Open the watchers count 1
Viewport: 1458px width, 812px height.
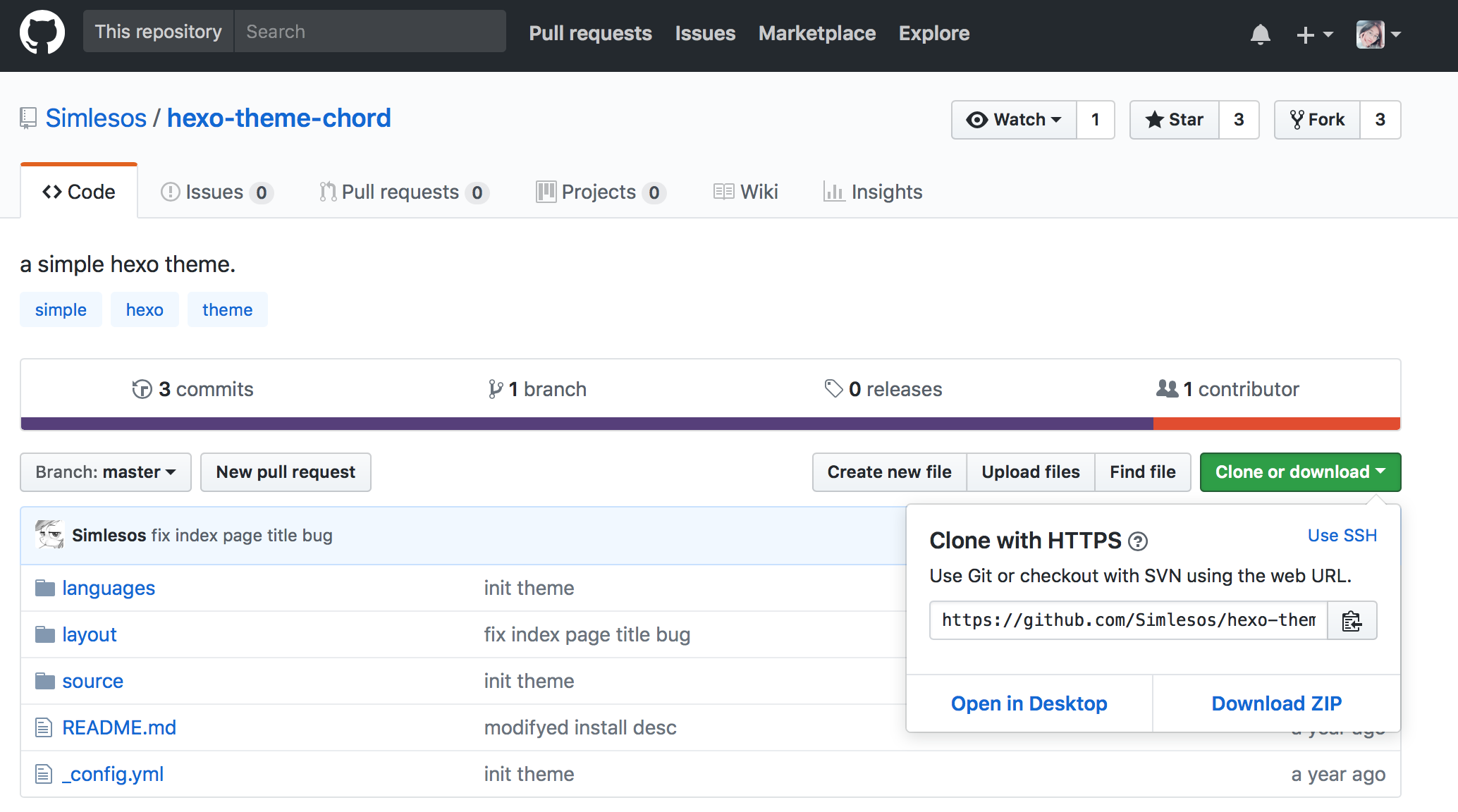(1096, 120)
